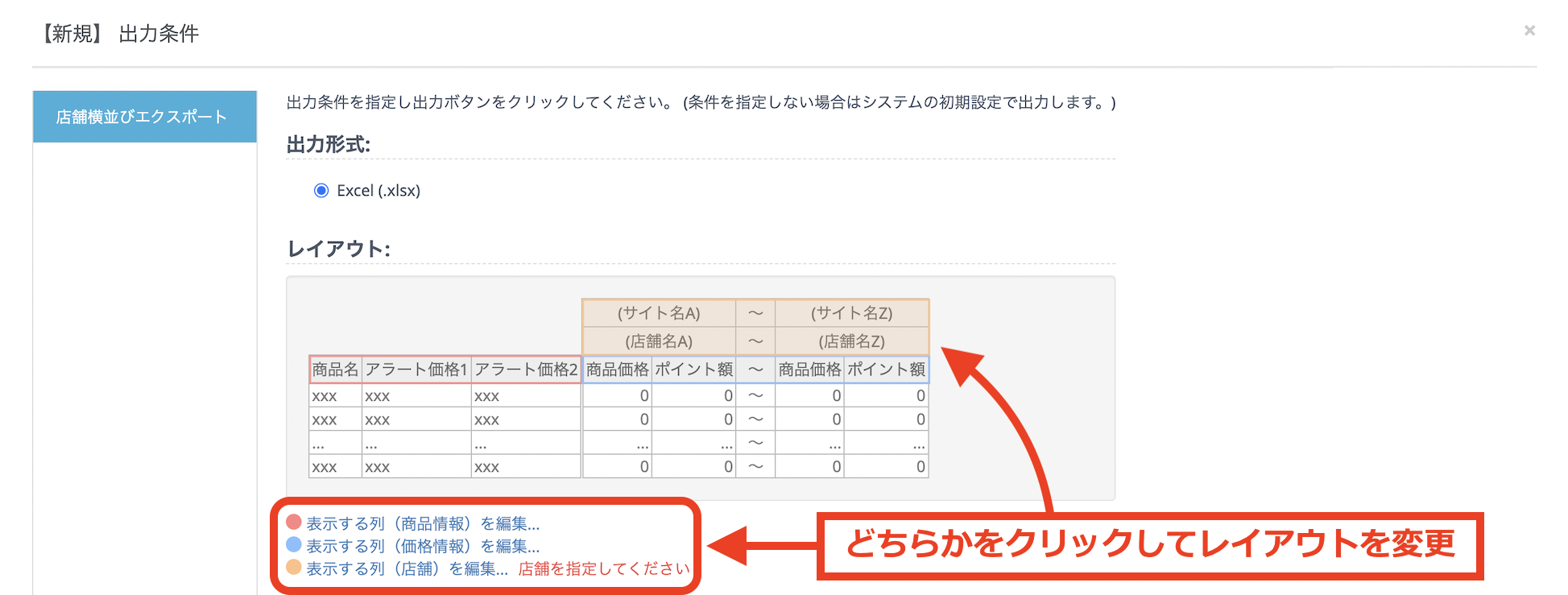Close the 出力条件 dialog with the X

click(x=1529, y=31)
